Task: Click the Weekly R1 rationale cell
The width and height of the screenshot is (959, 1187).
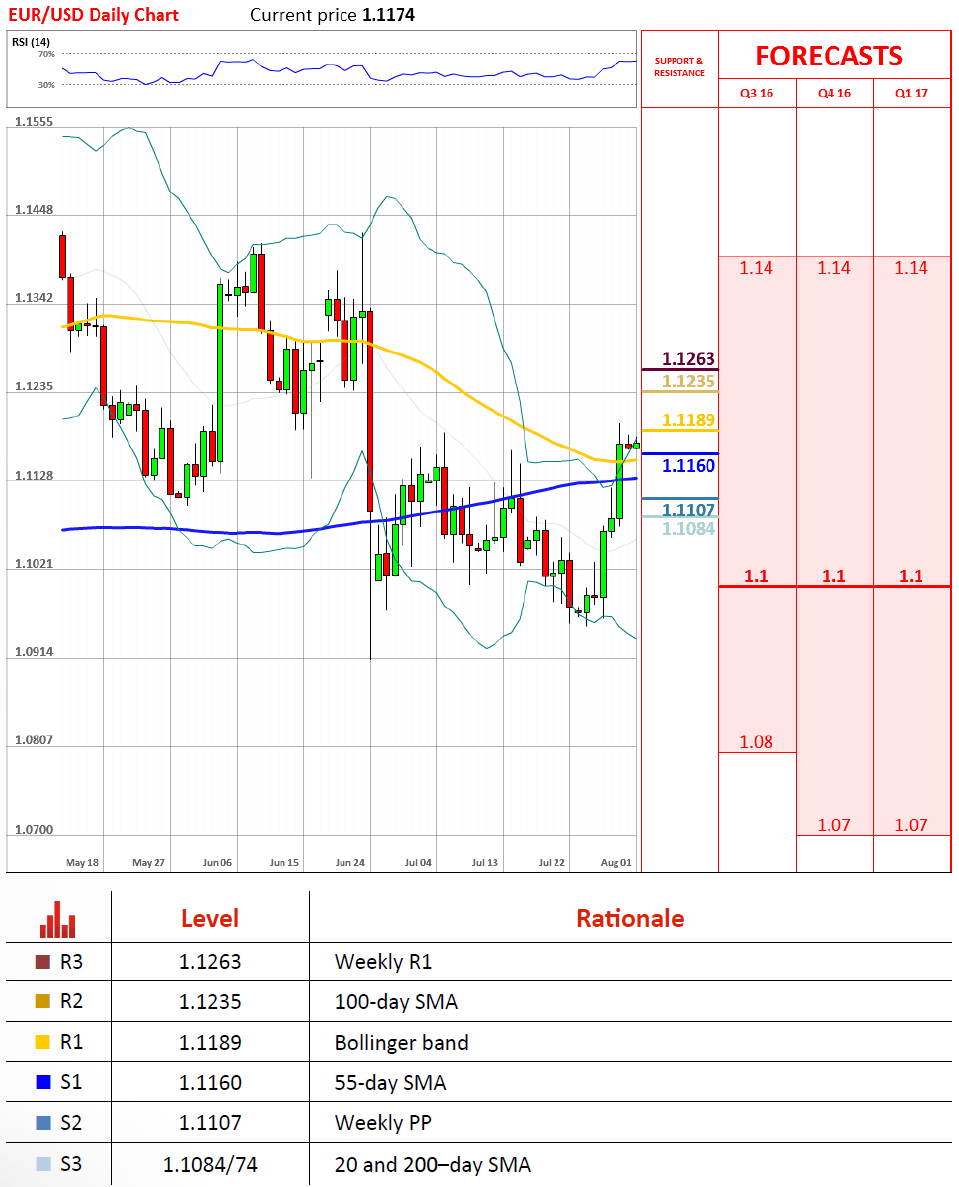Action: (383, 962)
